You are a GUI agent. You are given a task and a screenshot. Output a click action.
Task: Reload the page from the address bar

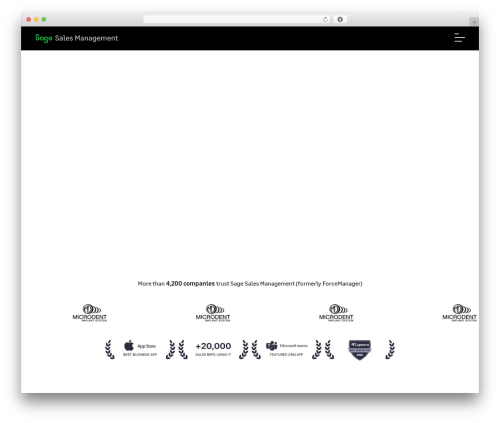[x=325, y=19]
